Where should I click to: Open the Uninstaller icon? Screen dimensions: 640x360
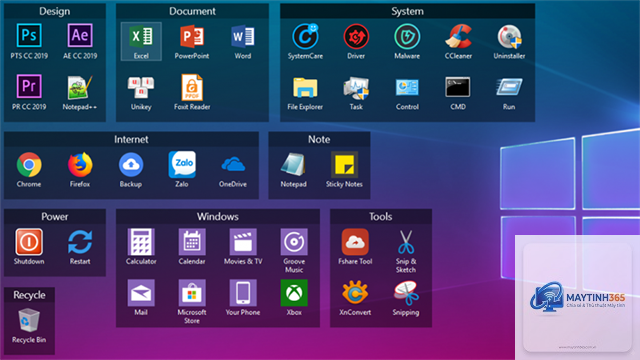point(509,37)
